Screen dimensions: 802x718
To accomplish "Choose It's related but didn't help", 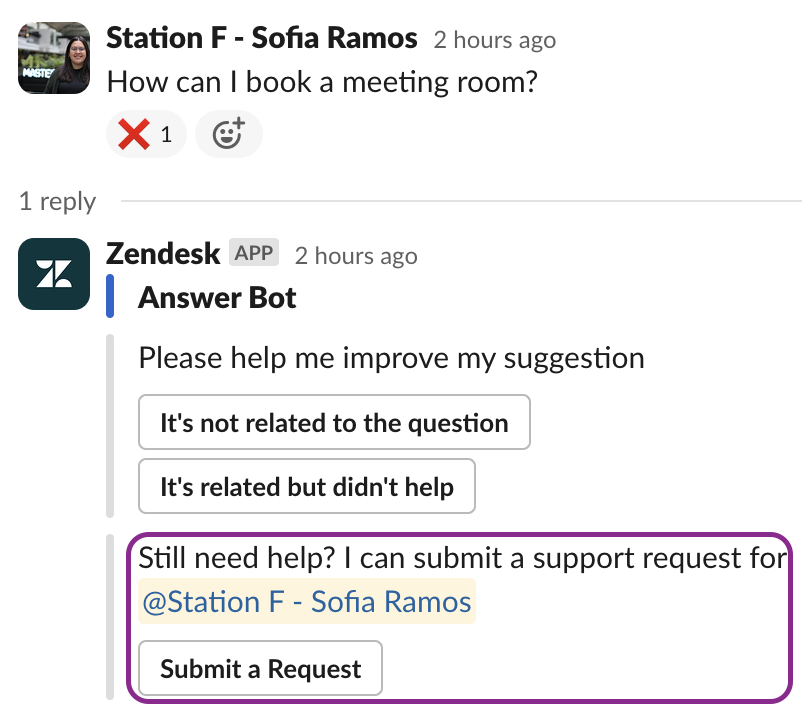I will pyautogui.click(x=307, y=486).
